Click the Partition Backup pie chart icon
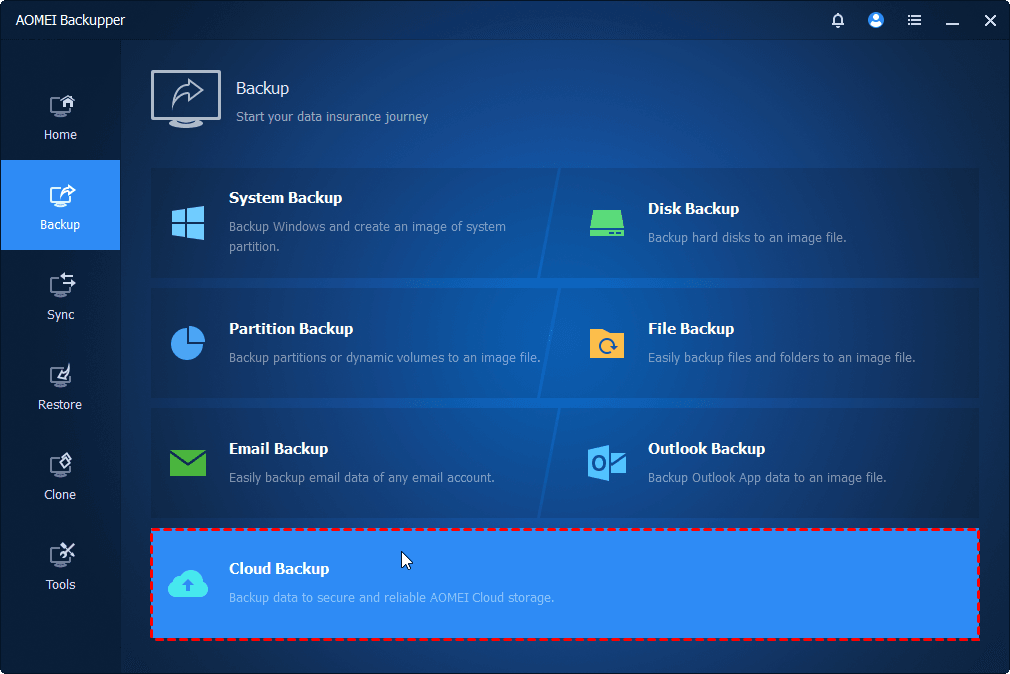 tap(188, 343)
